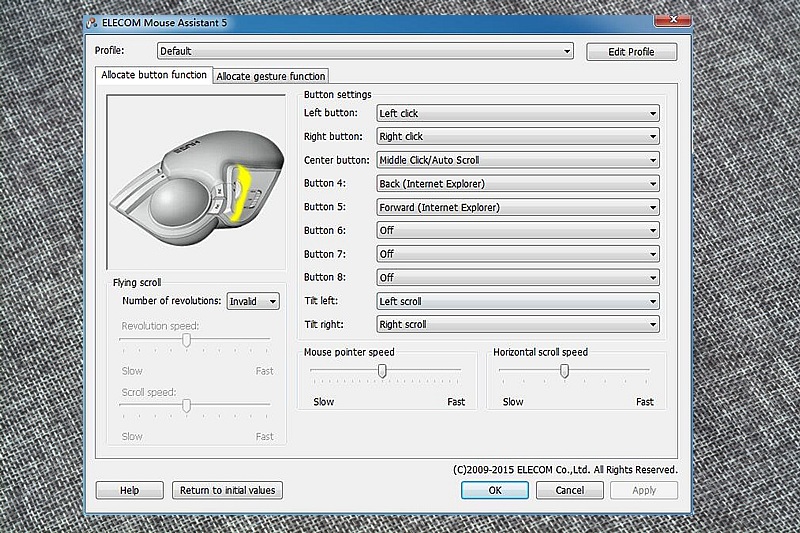This screenshot has width=800, height=533.
Task: Open Help for the mouse assistant
Action: pyautogui.click(x=129, y=490)
